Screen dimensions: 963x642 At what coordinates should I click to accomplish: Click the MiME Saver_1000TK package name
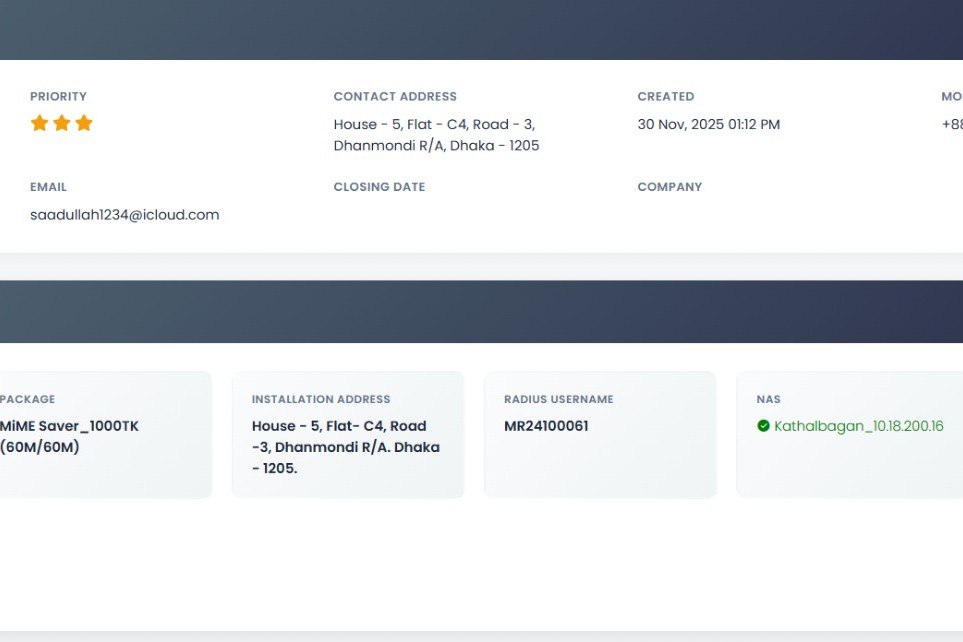tap(69, 426)
